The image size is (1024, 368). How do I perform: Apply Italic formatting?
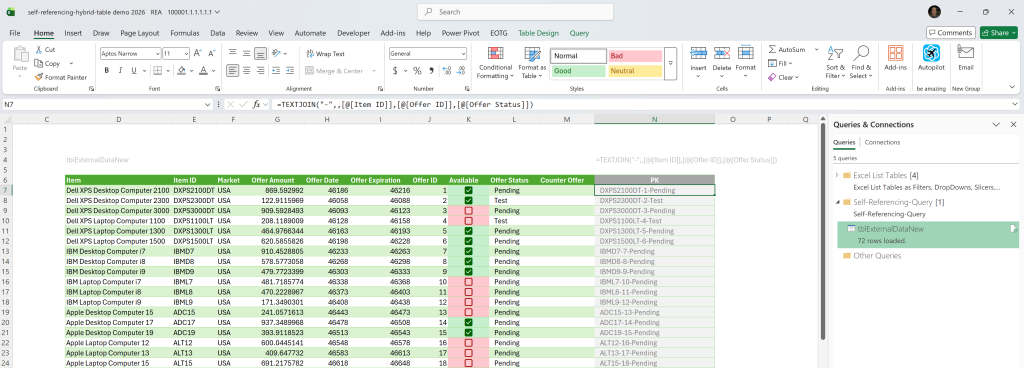[x=120, y=70]
